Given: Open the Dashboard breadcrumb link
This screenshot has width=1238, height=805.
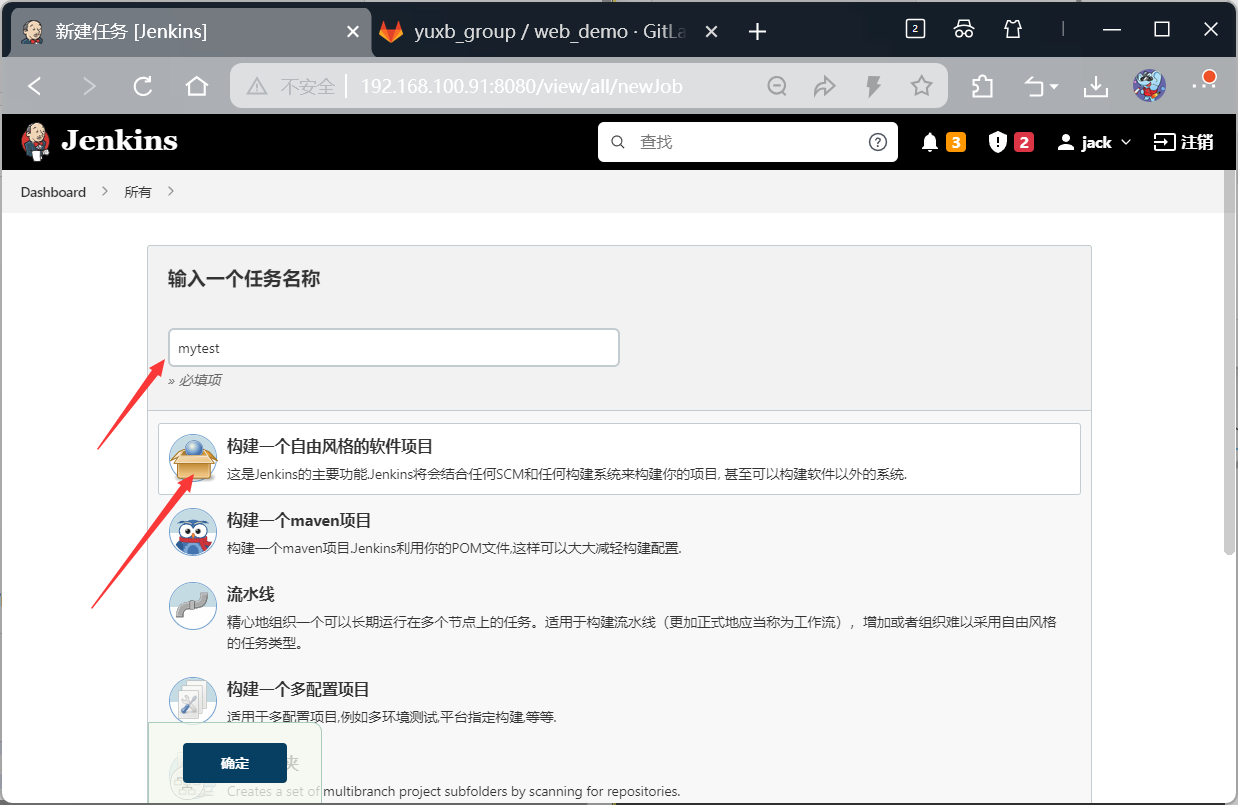Looking at the screenshot, I should tap(53, 192).
